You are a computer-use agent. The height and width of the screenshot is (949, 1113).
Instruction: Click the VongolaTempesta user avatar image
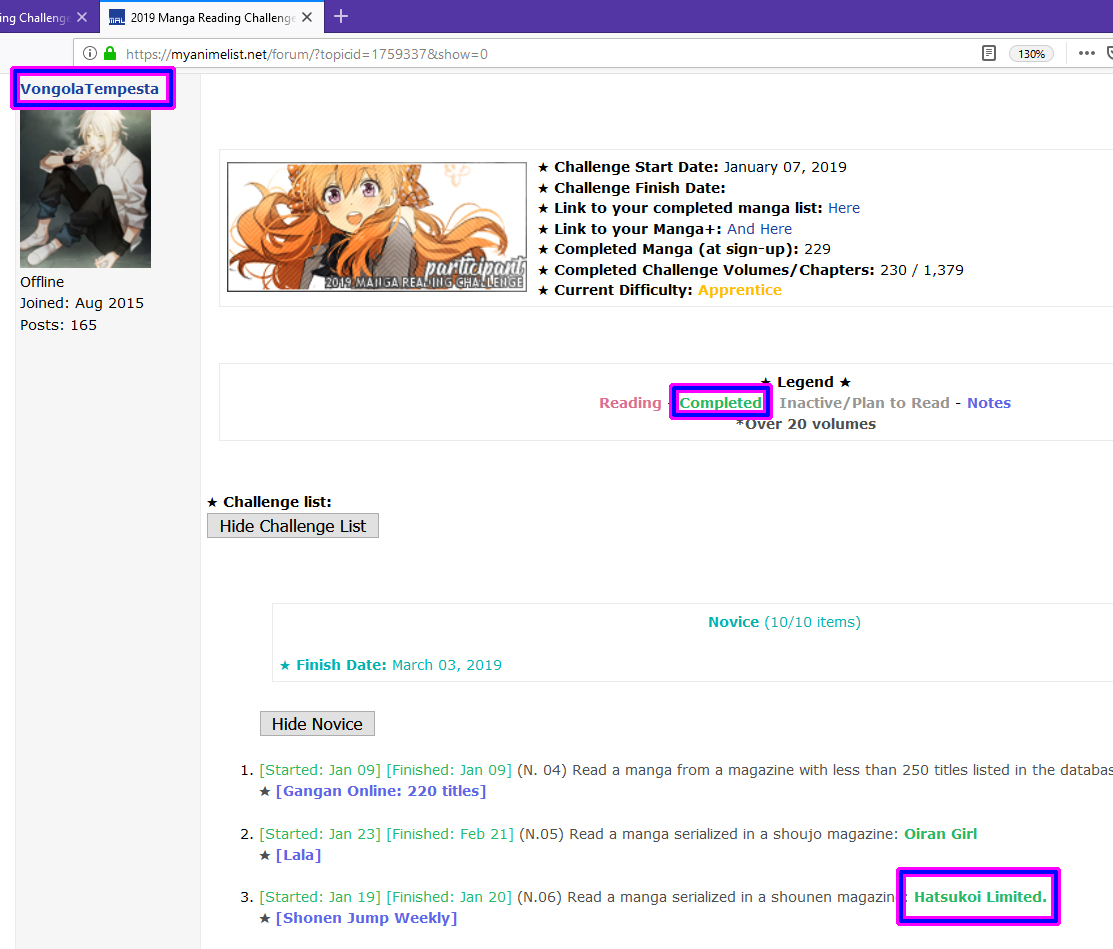pyautogui.click(x=85, y=188)
